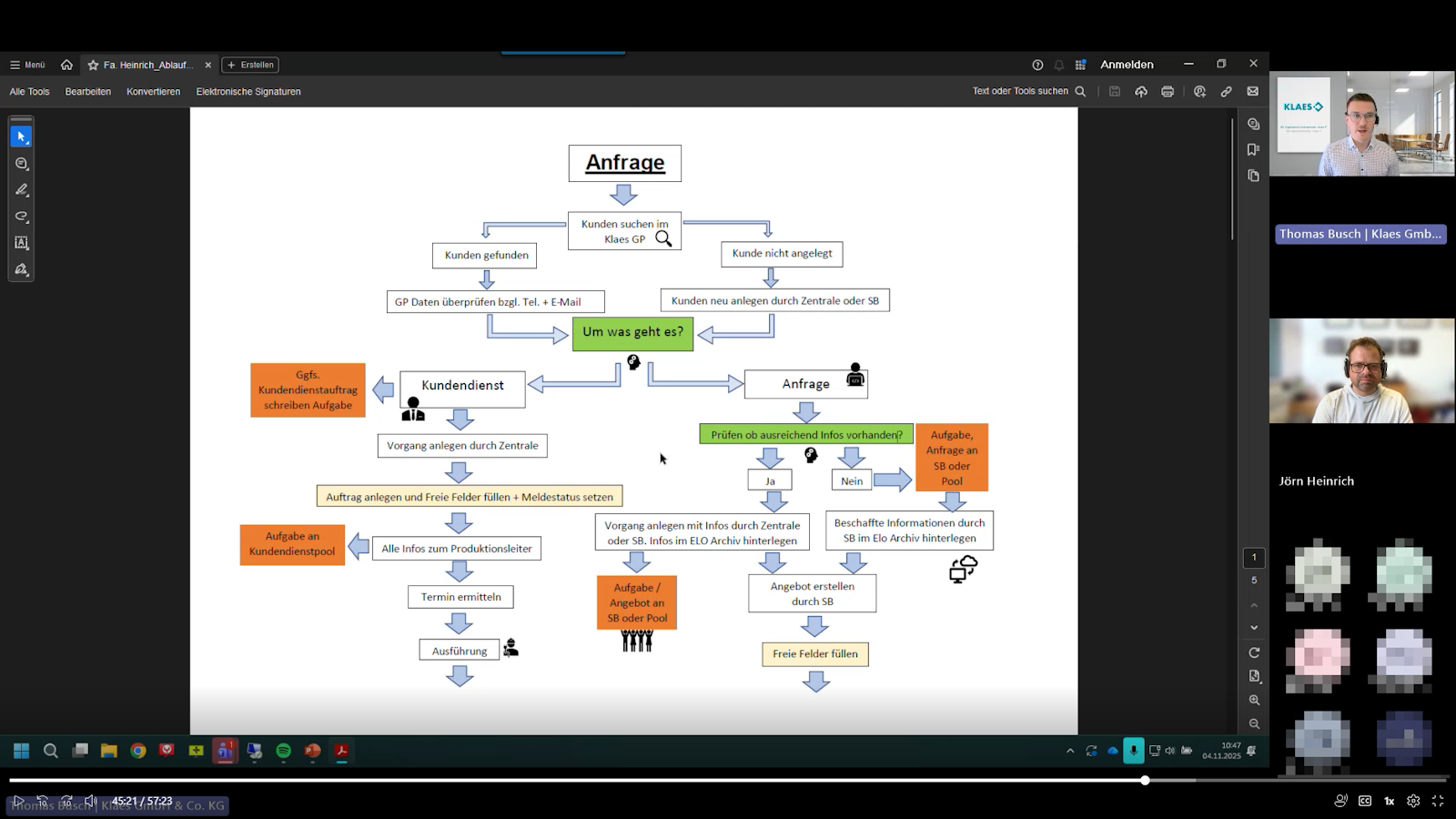Rotate the page using the rotate icon
The image size is (1456, 819).
pyautogui.click(x=1254, y=652)
